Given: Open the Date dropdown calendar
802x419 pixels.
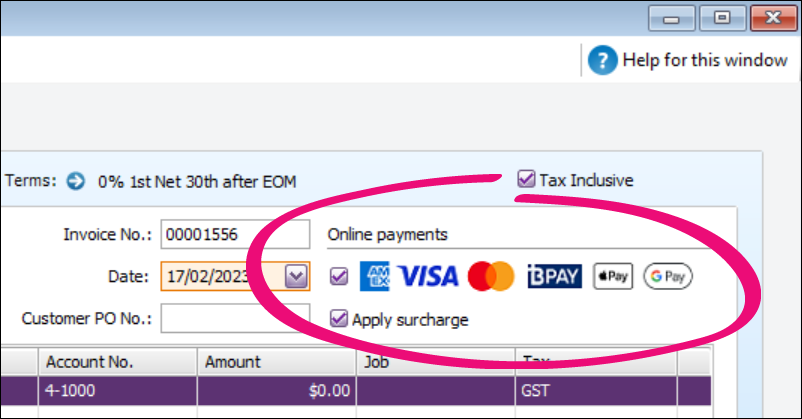Looking at the screenshot, I should point(297,276).
